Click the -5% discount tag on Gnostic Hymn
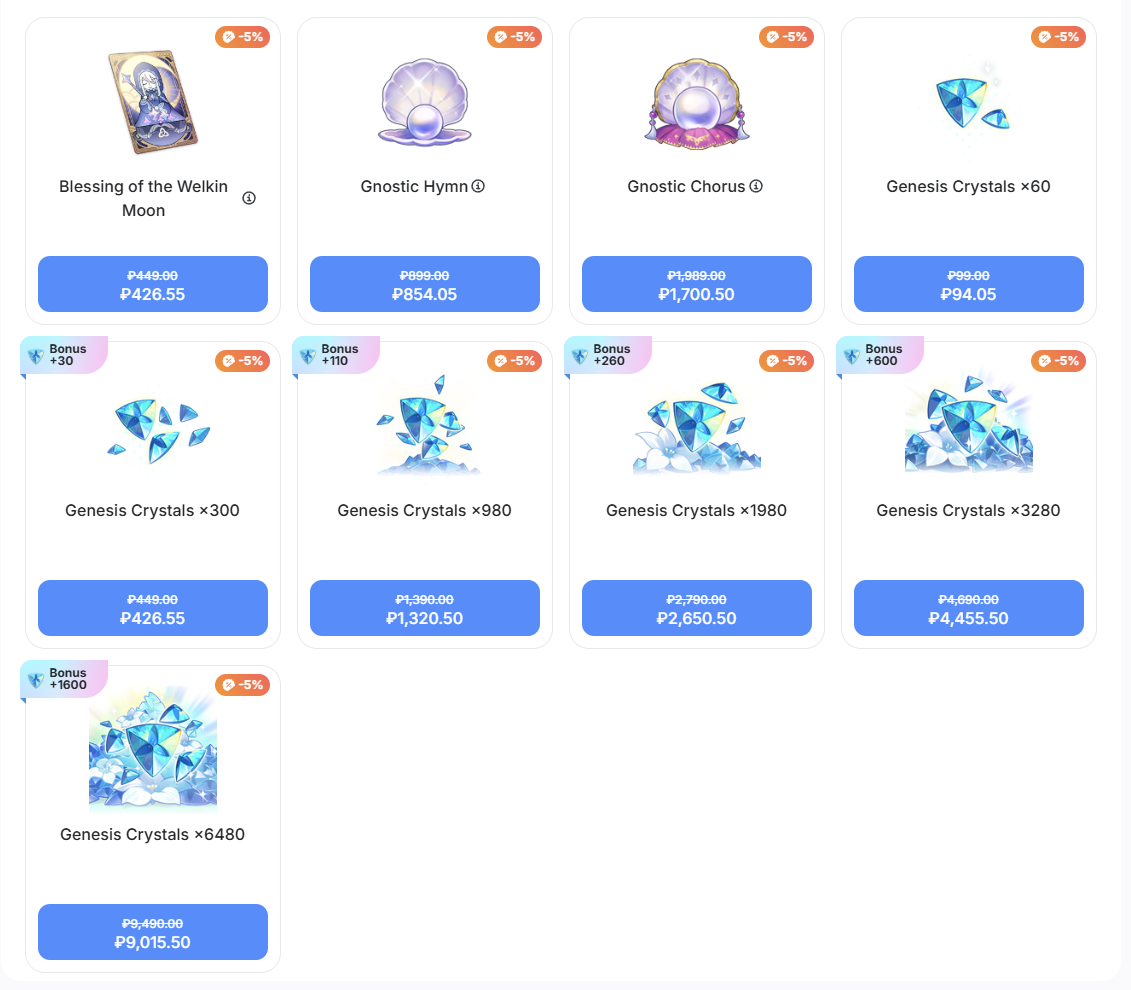The image size is (1131, 990). tap(515, 37)
